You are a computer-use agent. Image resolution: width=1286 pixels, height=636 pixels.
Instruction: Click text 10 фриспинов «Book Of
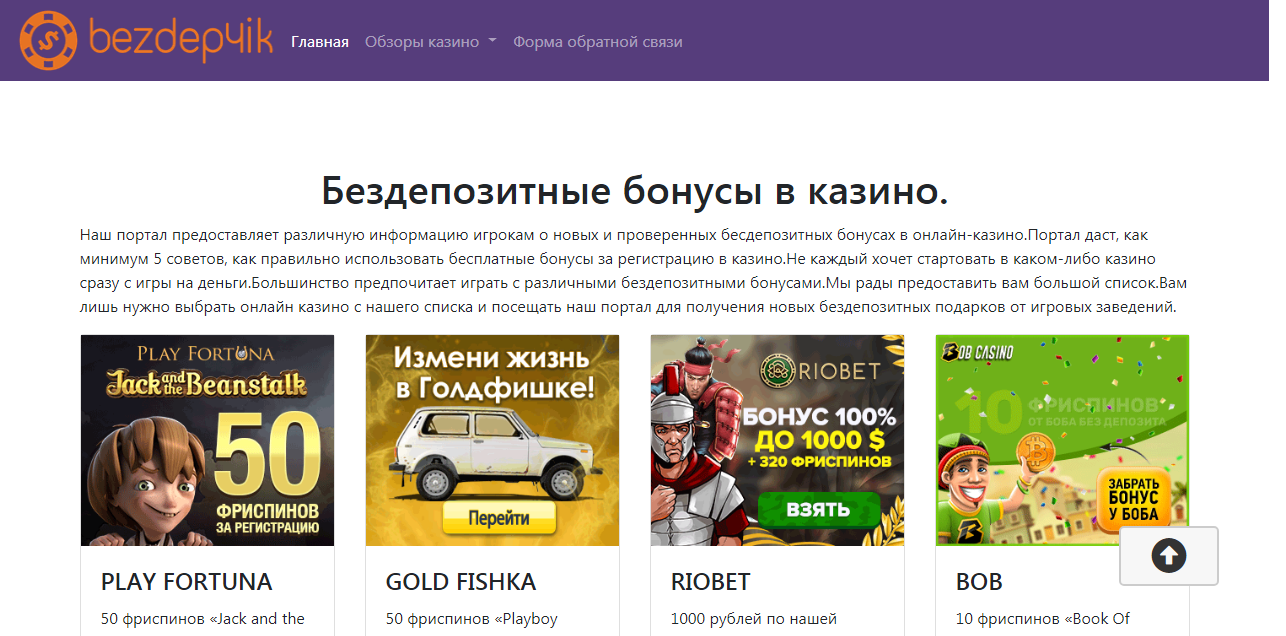1043,619
